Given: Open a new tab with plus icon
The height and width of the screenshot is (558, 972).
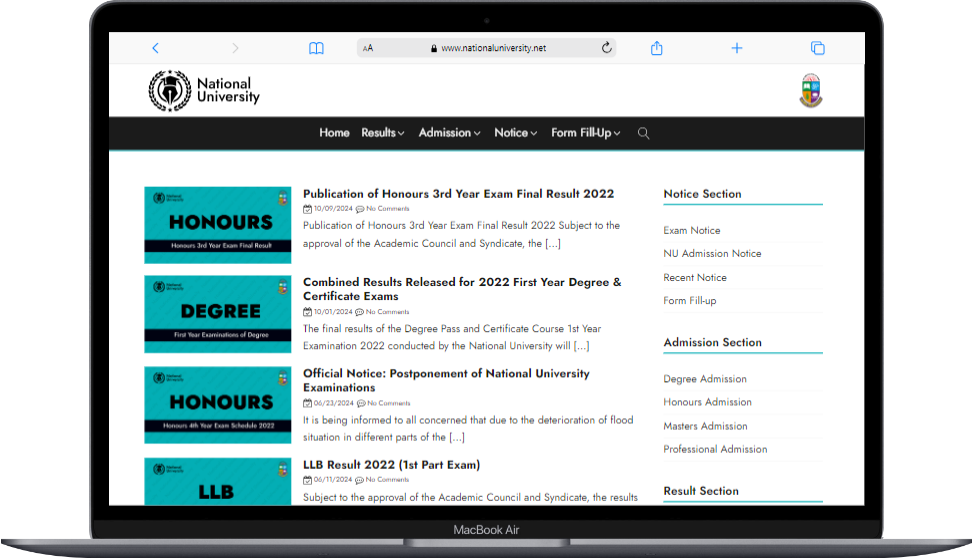Looking at the screenshot, I should [736, 48].
